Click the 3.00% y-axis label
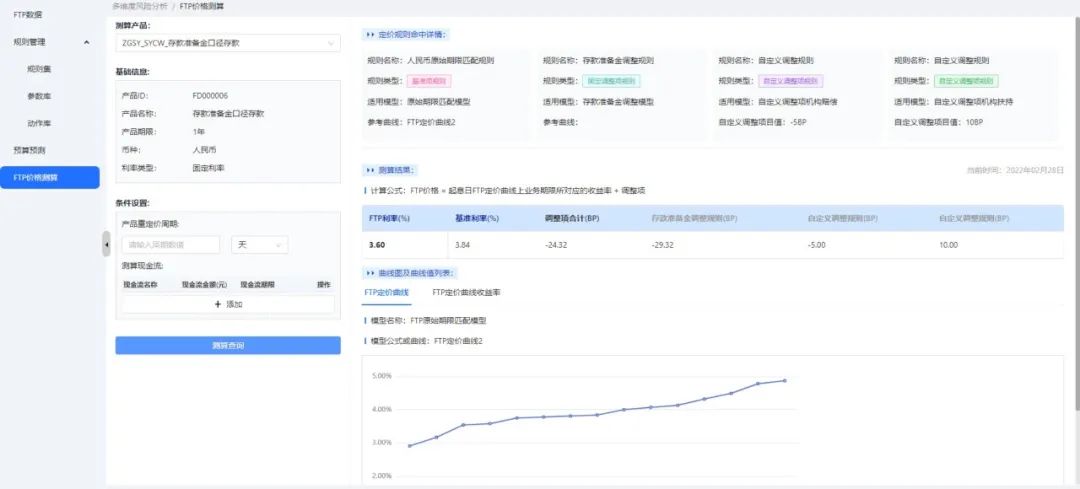Image resolution: width=1080 pixels, height=489 pixels. click(x=382, y=442)
